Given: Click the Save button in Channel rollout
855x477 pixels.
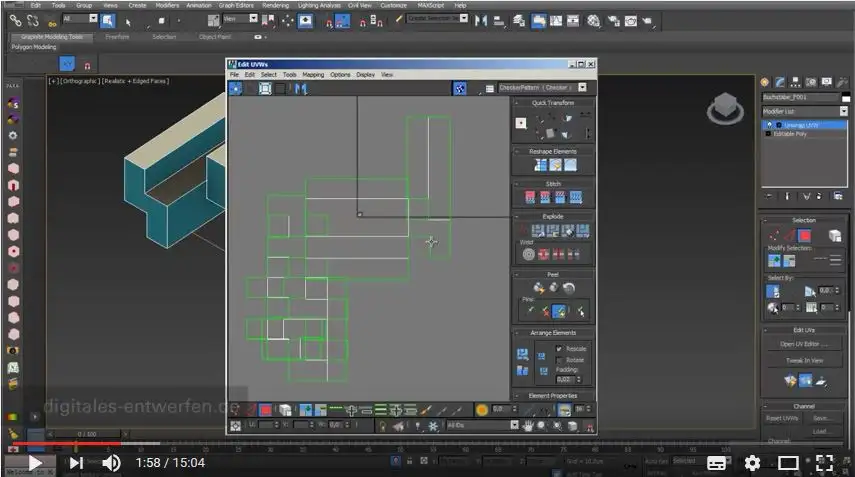Looking at the screenshot, I should click(x=821, y=418).
